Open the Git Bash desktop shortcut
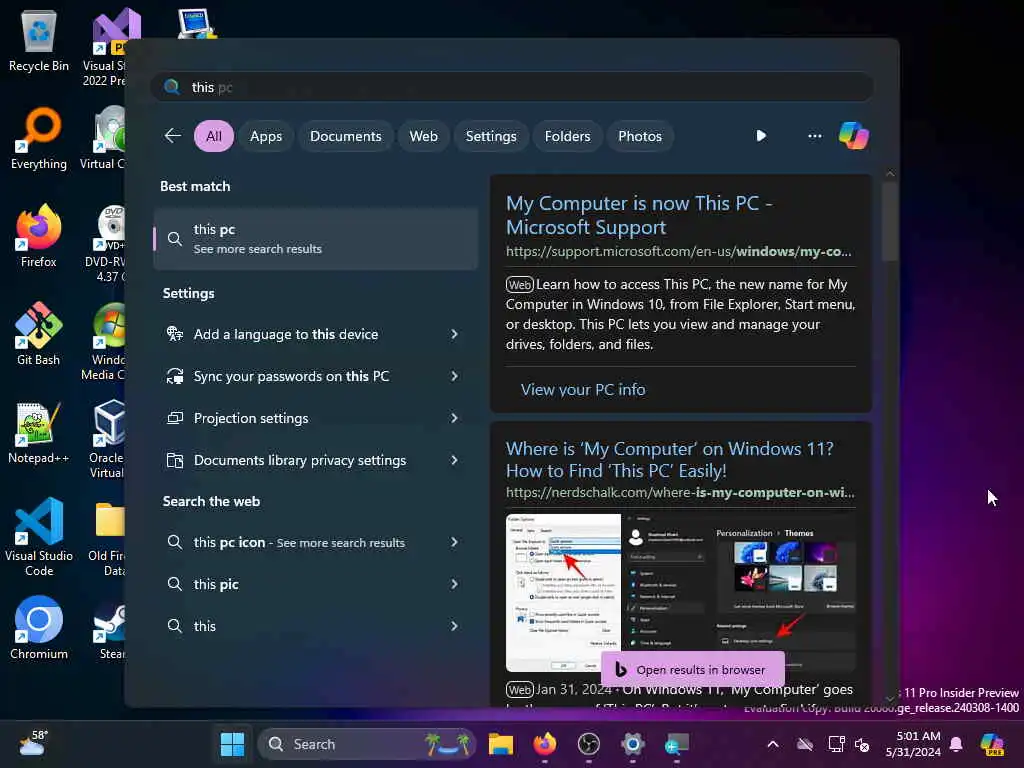The height and width of the screenshot is (768, 1024). pos(39,334)
